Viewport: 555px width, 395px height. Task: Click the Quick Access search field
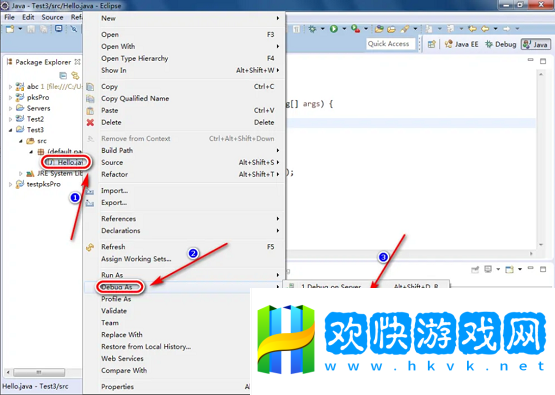(390, 44)
